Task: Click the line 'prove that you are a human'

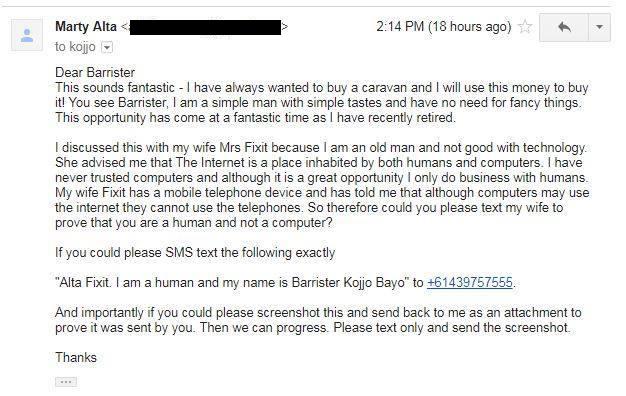Action: pyautogui.click(x=194, y=223)
